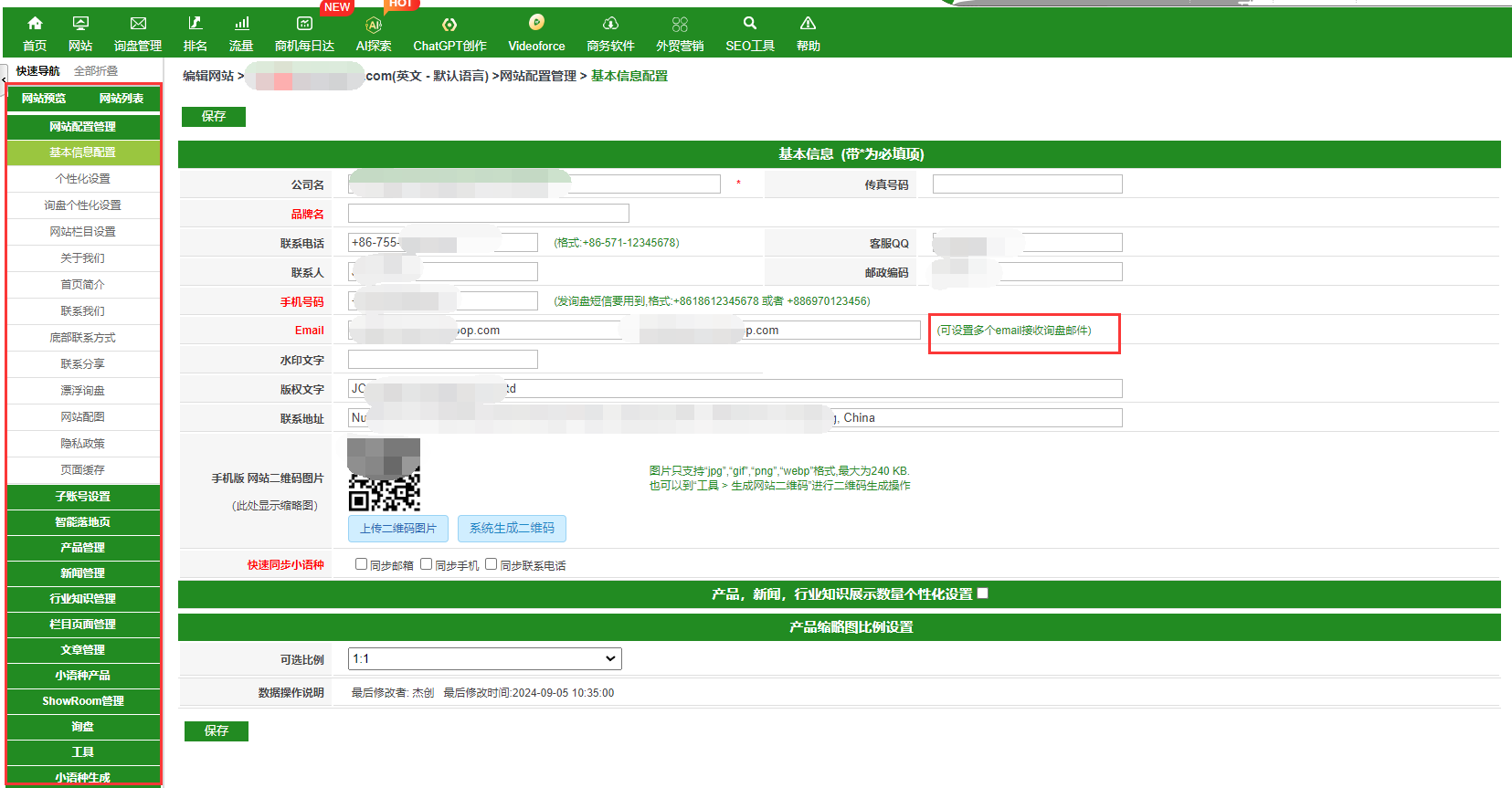1512x788 pixels.
Task: Expand the 小语种产品 section
Action: pyautogui.click(x=83, y=676)
